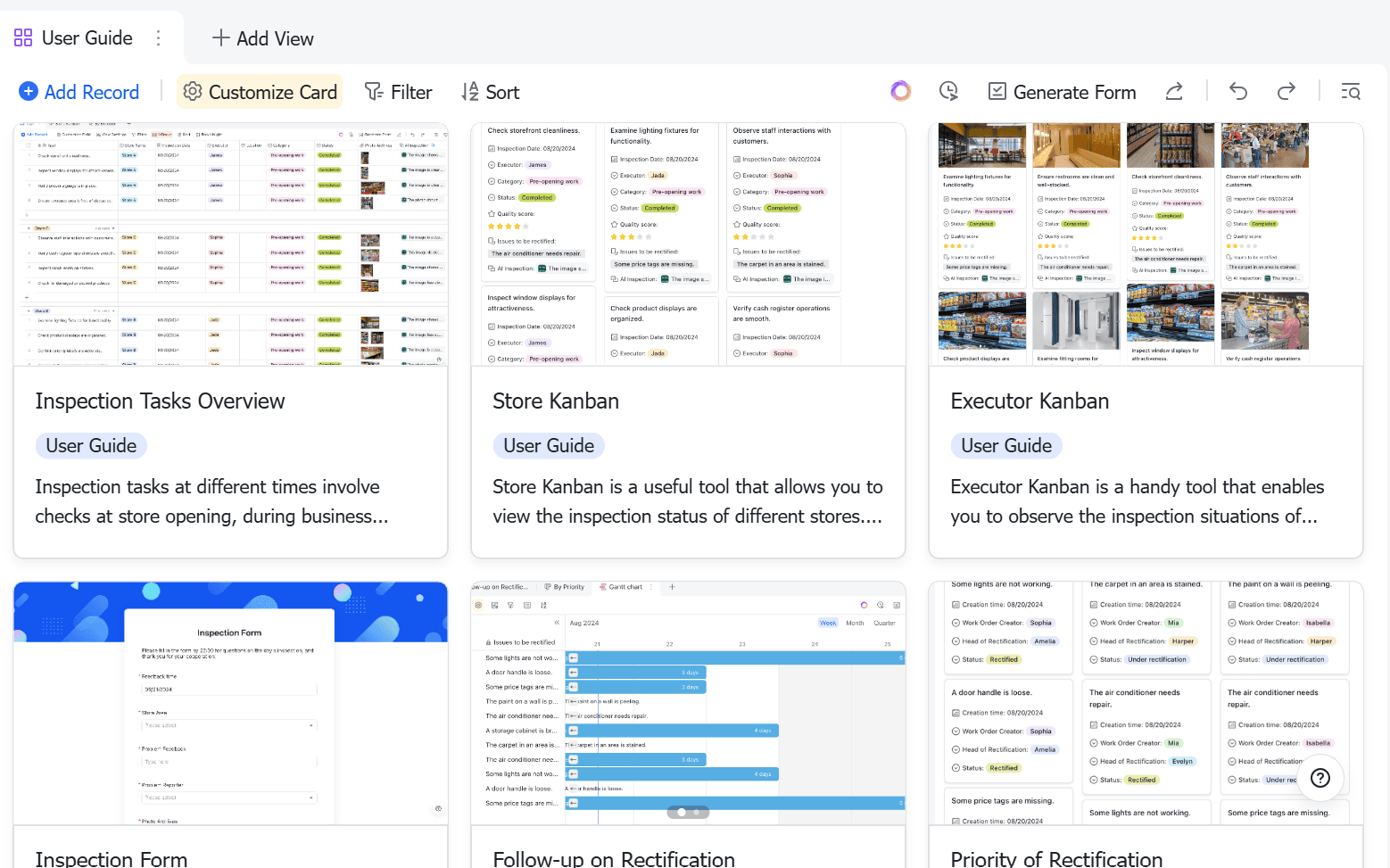Open the help question mark button

click(1320, 777)
